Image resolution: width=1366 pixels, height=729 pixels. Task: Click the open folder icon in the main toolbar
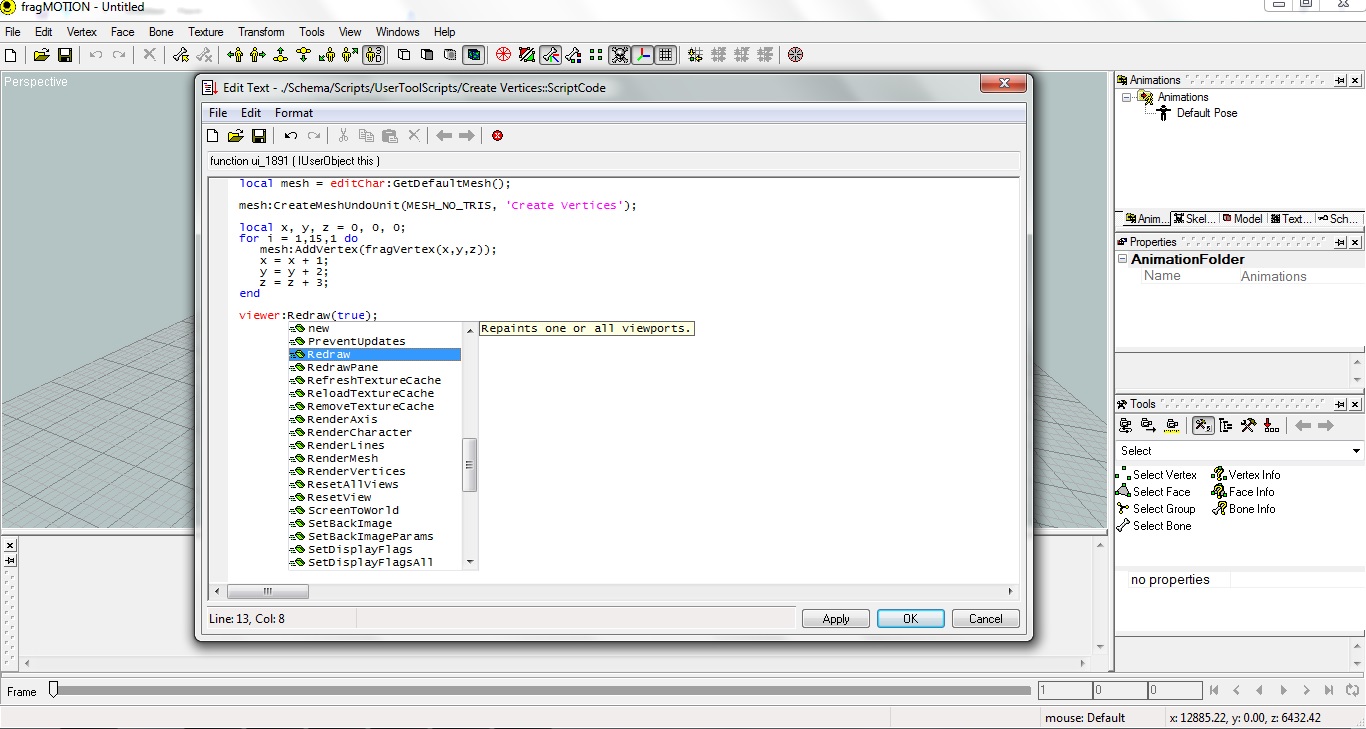pos(42,55)
